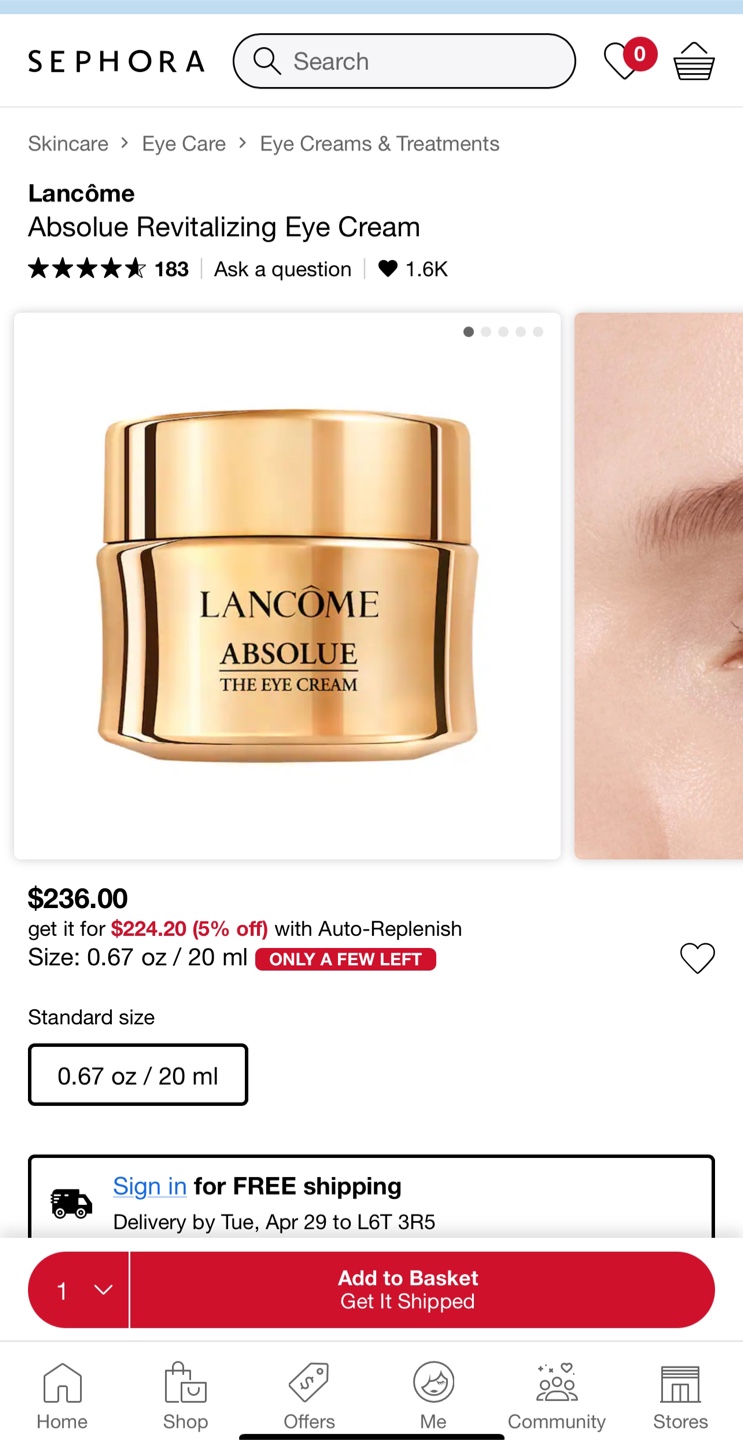Click the Sign in link
This screenshot has height=1440, width=743.
point(150,1186)
